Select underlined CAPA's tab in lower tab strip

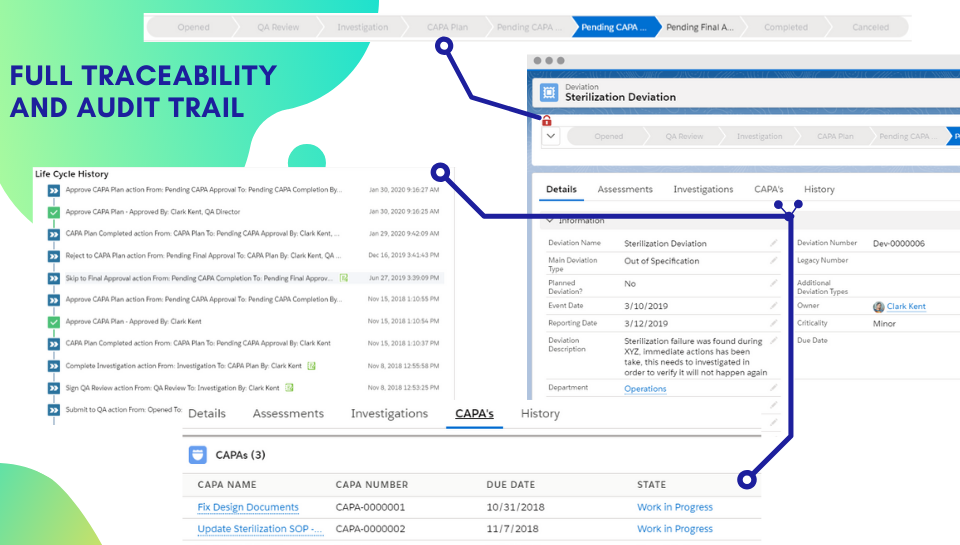pos(474,413)
